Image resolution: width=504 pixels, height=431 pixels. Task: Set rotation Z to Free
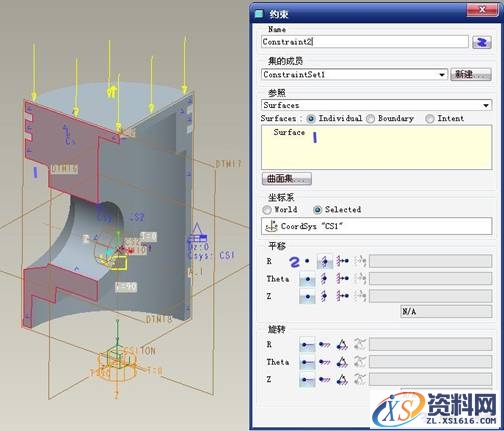(307, 379)
